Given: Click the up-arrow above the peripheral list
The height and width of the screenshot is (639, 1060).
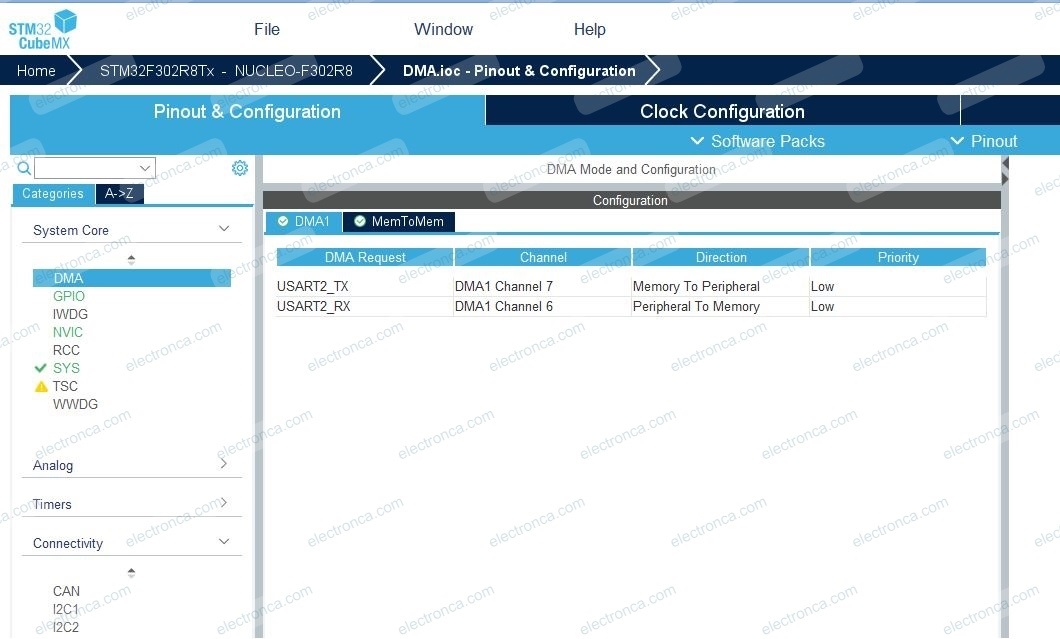Looking at the screenshot, I should (x=131, y=257).
